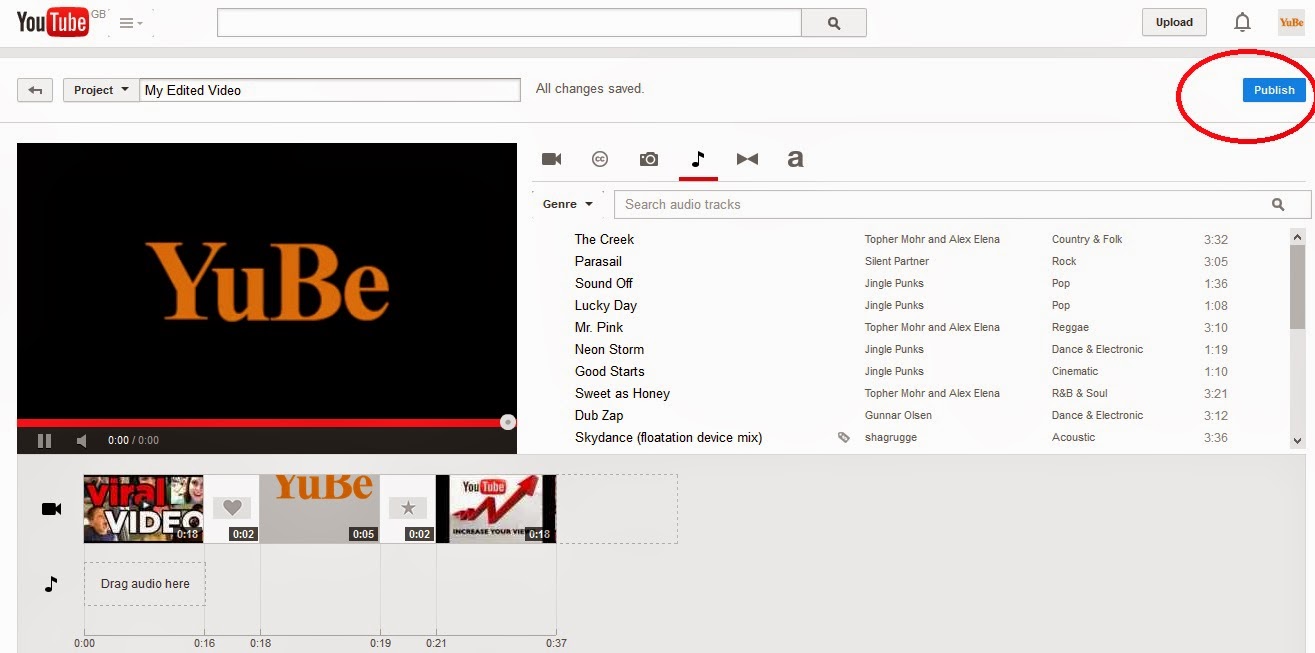Viewport: 1315px width, 653px height.
Task: Click the YouTube search button
Action: (x=834, y=23)
